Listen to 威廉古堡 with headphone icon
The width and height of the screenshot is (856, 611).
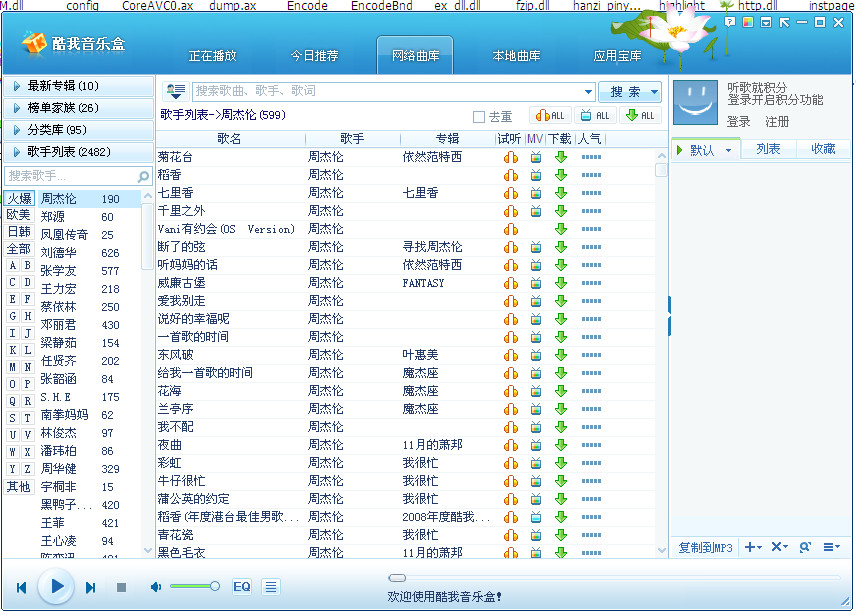(x=511, y=283)
